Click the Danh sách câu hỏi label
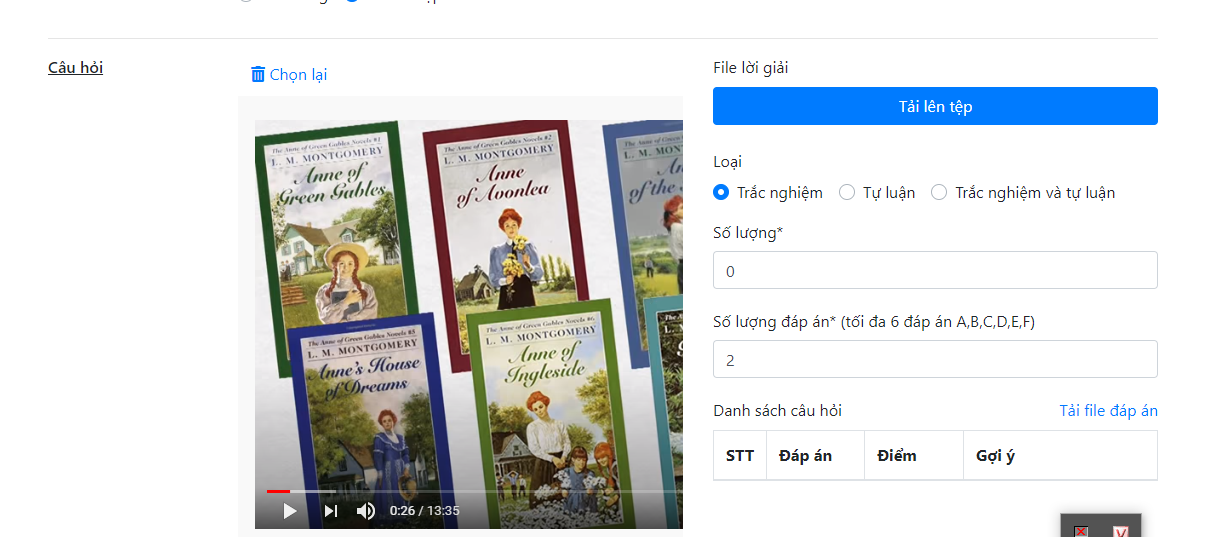Image resolution: width=1231 pixels, height=537 pixels. point(777,410)
